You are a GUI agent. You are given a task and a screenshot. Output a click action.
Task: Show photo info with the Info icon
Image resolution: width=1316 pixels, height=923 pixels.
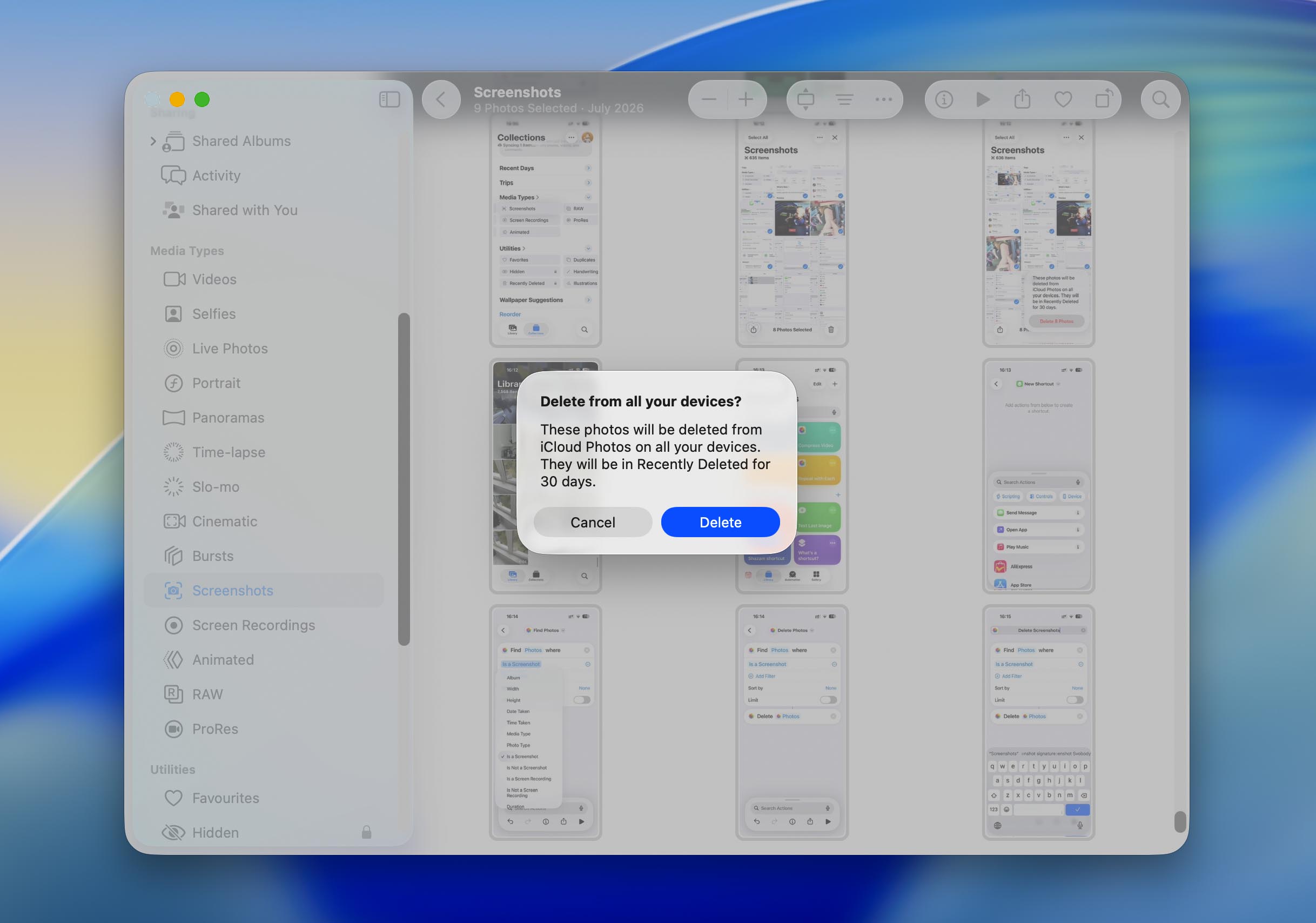click(x=944, y=100)
